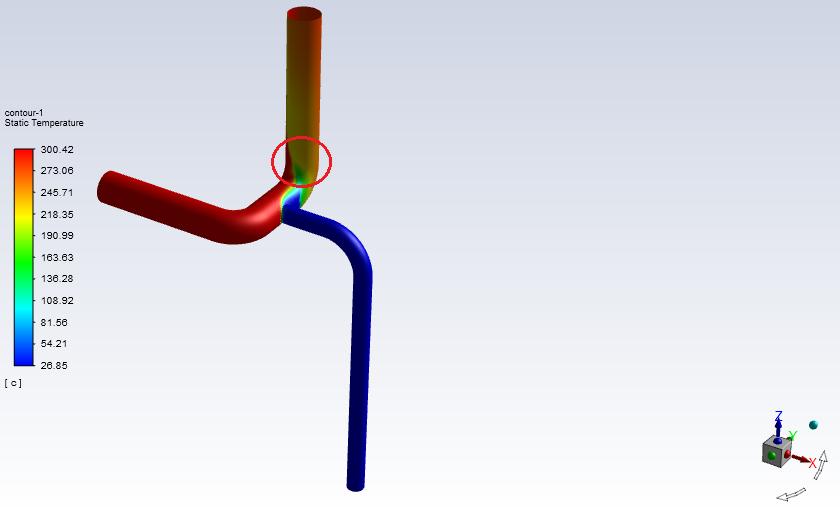
Task: Click the leftward rotate arrow below triad
Action: click(x=791, y=494)
